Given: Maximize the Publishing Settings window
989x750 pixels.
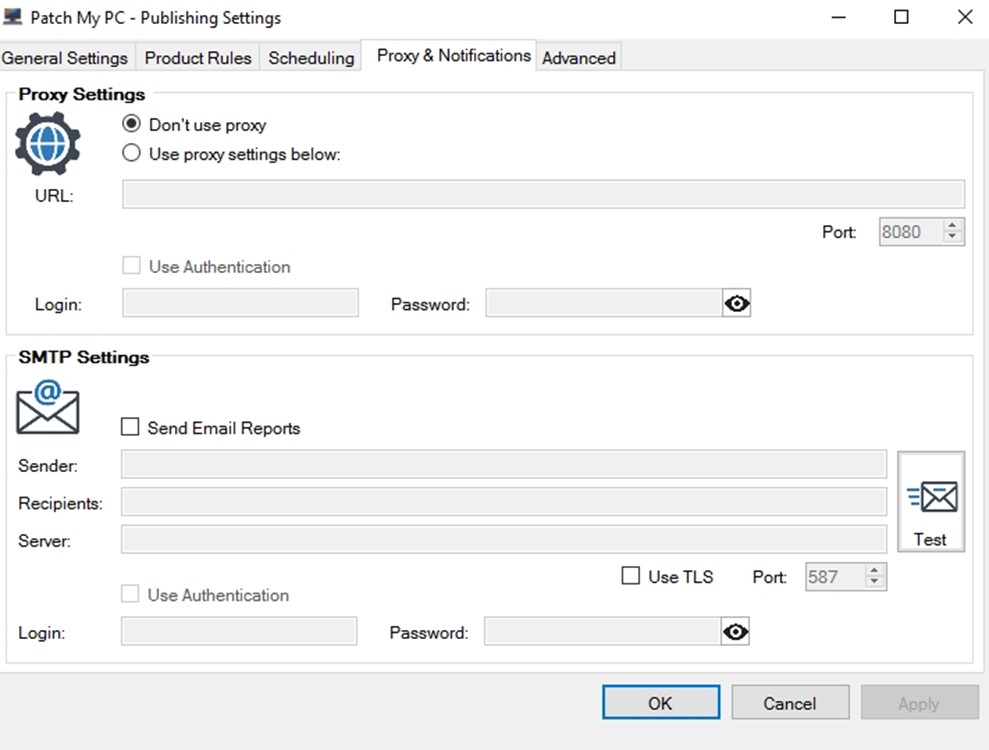Looking at the screenshot, I should point(901,17).
